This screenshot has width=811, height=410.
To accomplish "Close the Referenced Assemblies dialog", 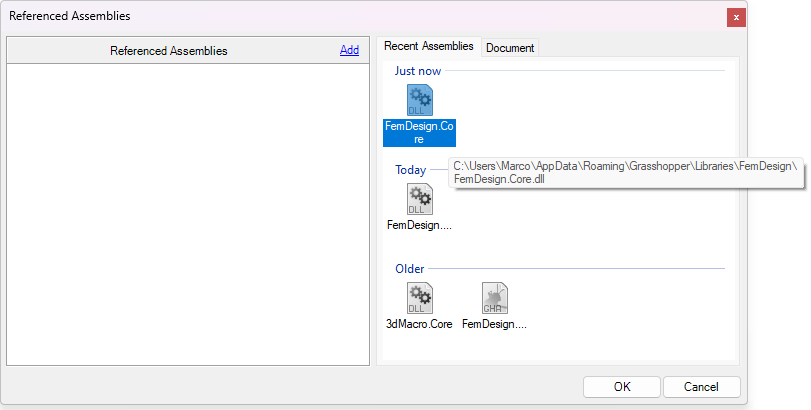I will tap(736, 17).
